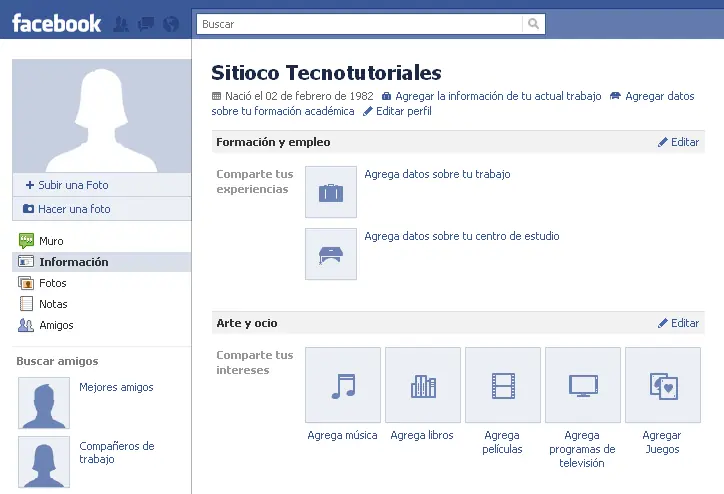Click the pencil icon beside Editar perfil
Viewport: 724px width, 494px height.
coord(368,111)
